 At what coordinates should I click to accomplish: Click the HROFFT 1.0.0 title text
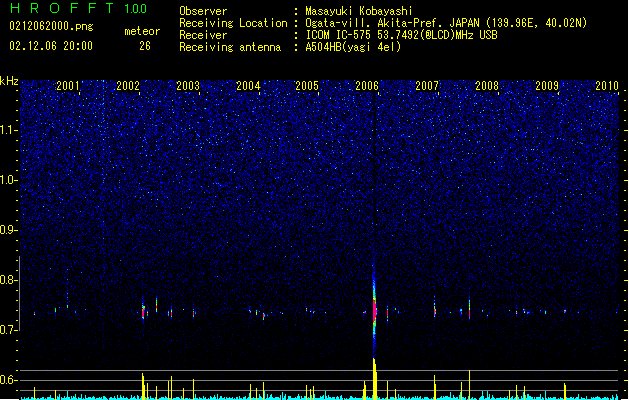[x=79, y=8]
